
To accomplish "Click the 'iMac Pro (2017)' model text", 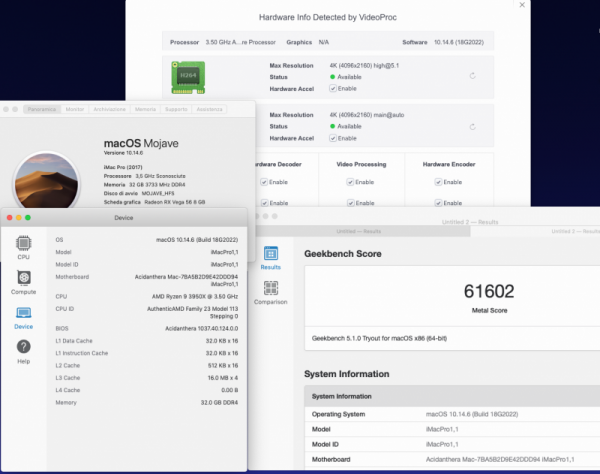I will (x=123, y=167).
